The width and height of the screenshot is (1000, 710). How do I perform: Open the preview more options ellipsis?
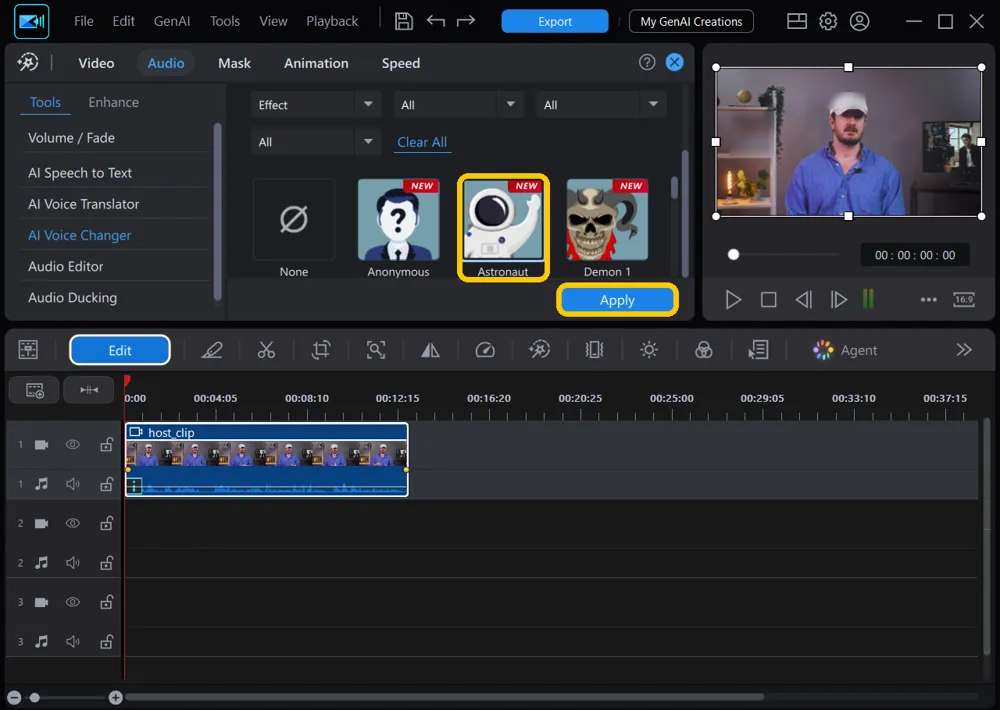point(929,300)
